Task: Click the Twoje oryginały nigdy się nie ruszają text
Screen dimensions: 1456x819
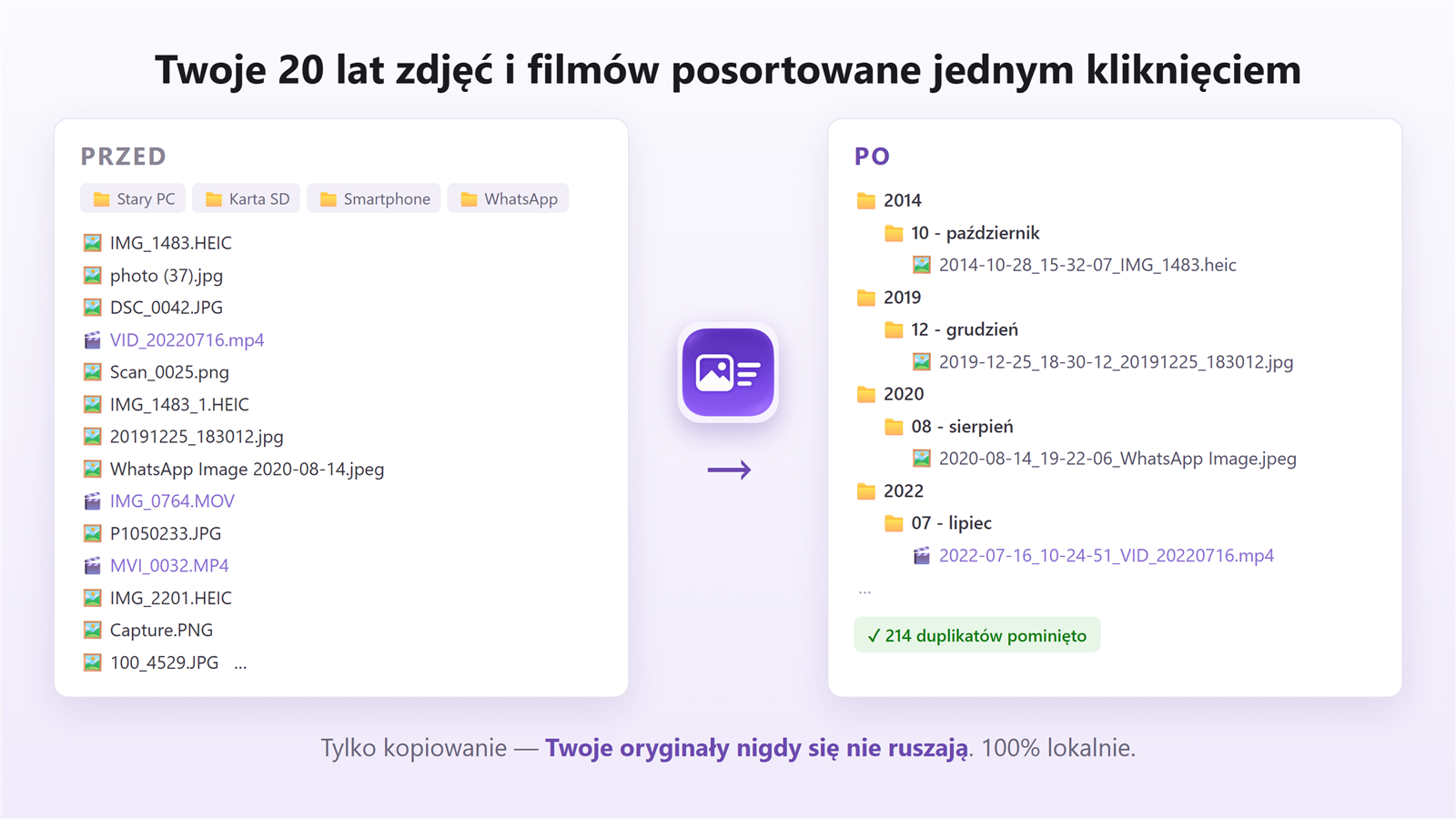Action: pyautogui.click(x=757, y=749)
